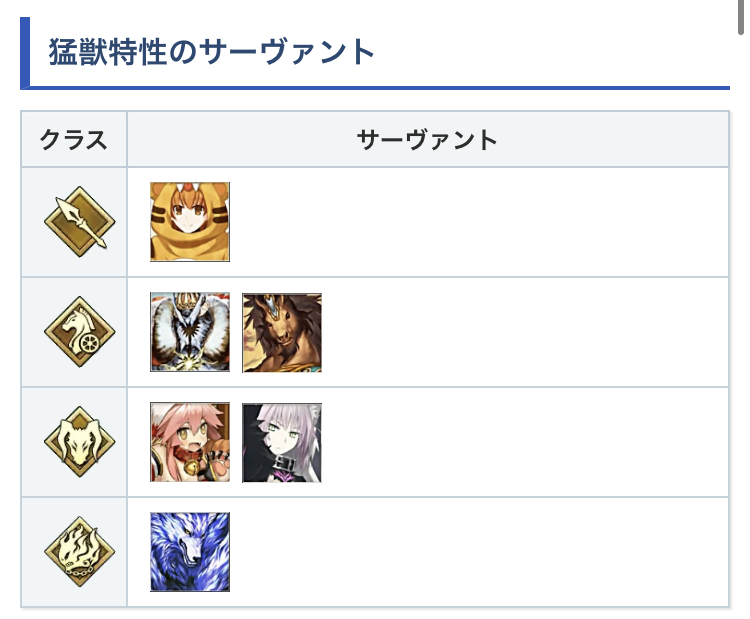Click blank space in the Lancer row's servant cell

point(480,222)
